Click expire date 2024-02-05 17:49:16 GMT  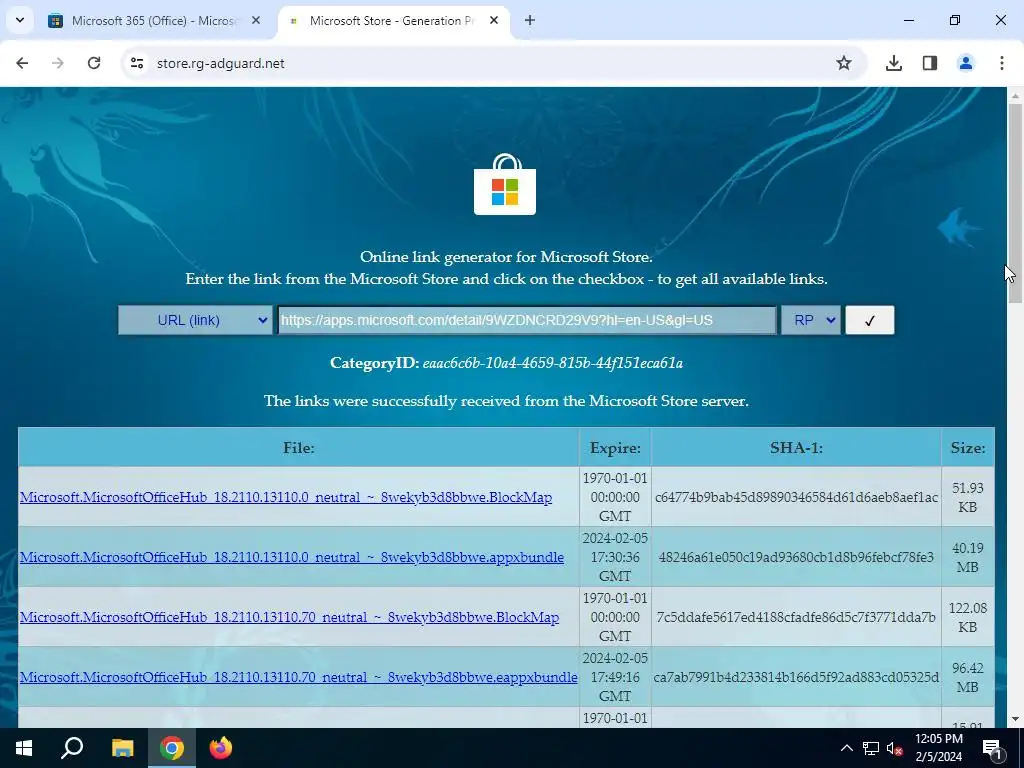click(615, 677)
